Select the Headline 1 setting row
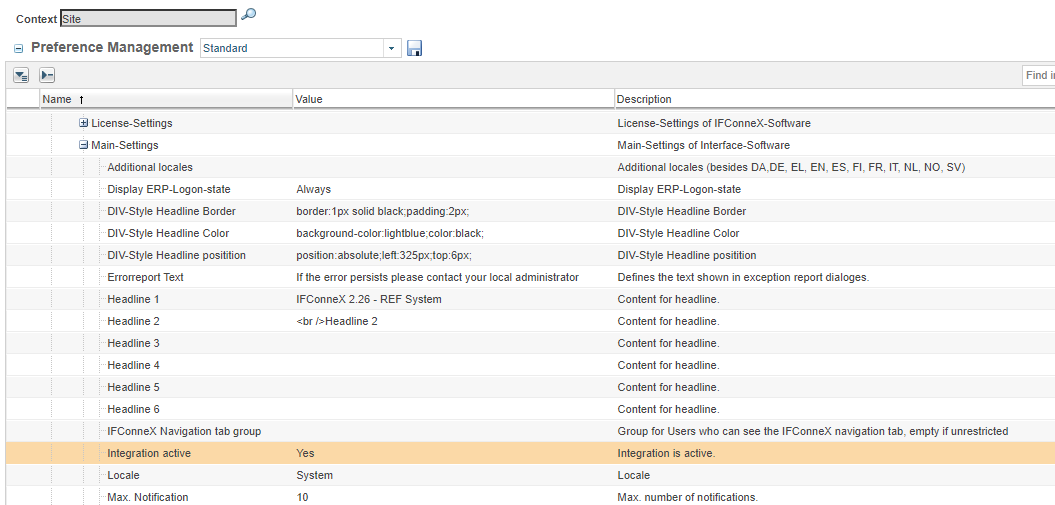This screenshot has height=505, width=1055. coord(133,299)
